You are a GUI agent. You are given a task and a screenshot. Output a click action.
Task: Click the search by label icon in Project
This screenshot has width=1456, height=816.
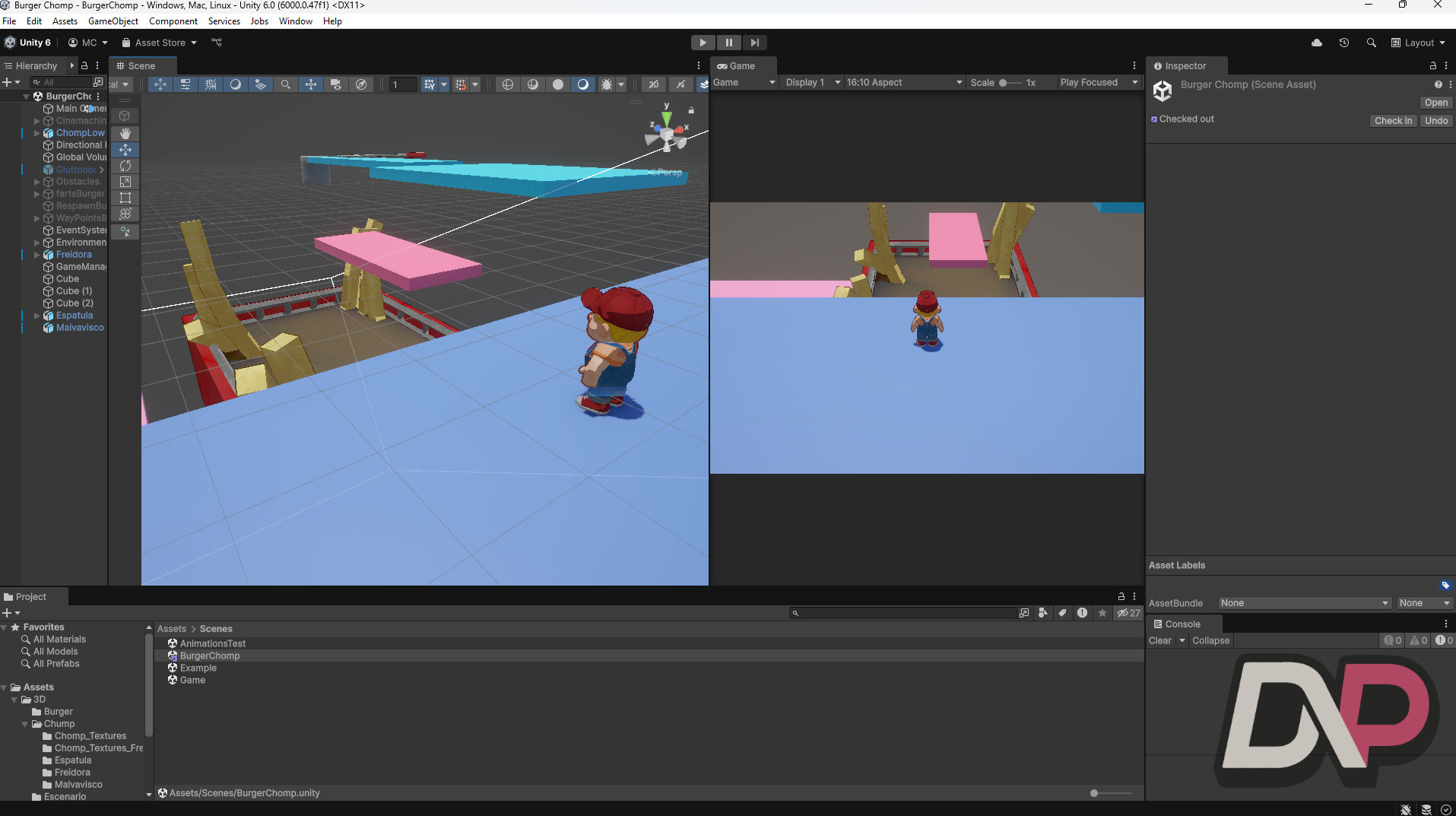[1062, 613]
